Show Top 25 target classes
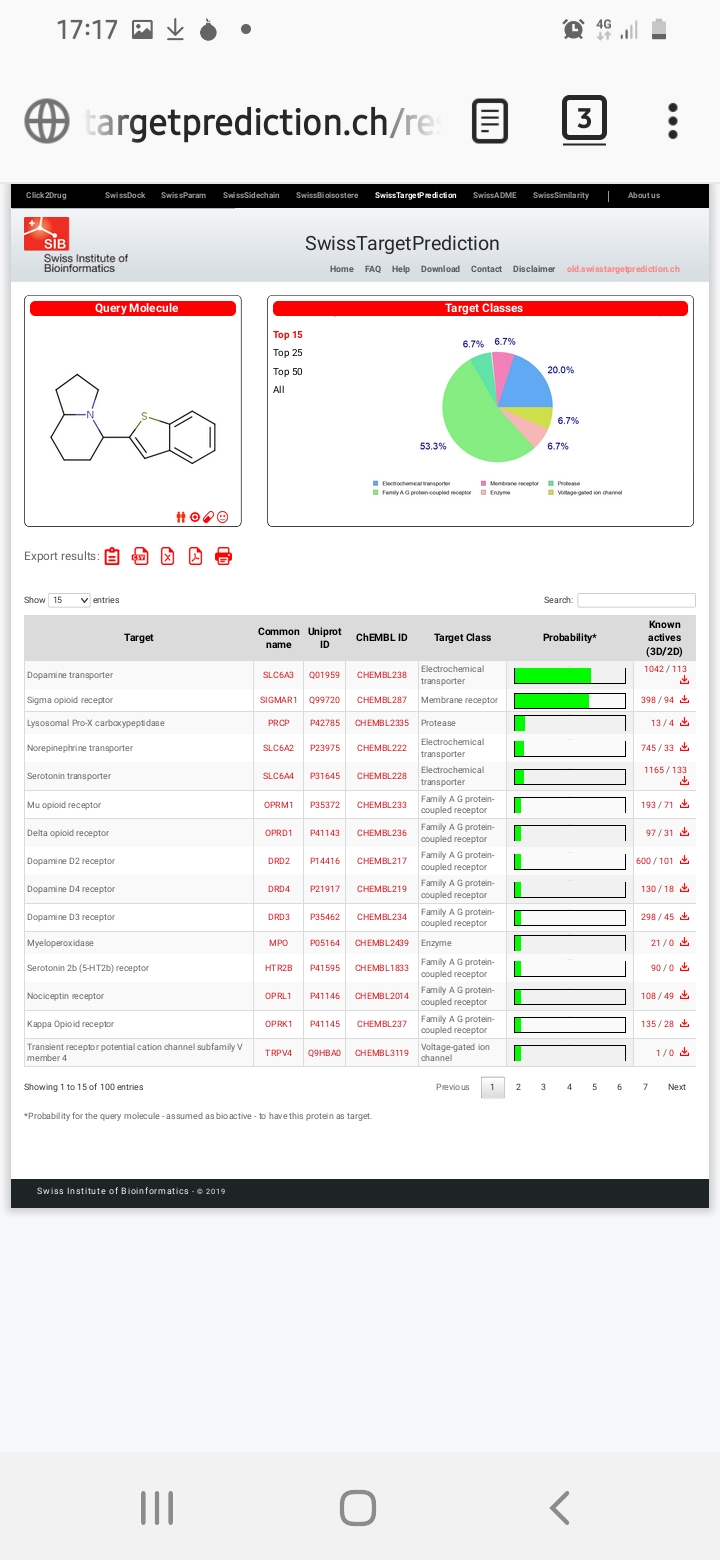The height and width of the screenshot is (1560, 720). point(288,353)
